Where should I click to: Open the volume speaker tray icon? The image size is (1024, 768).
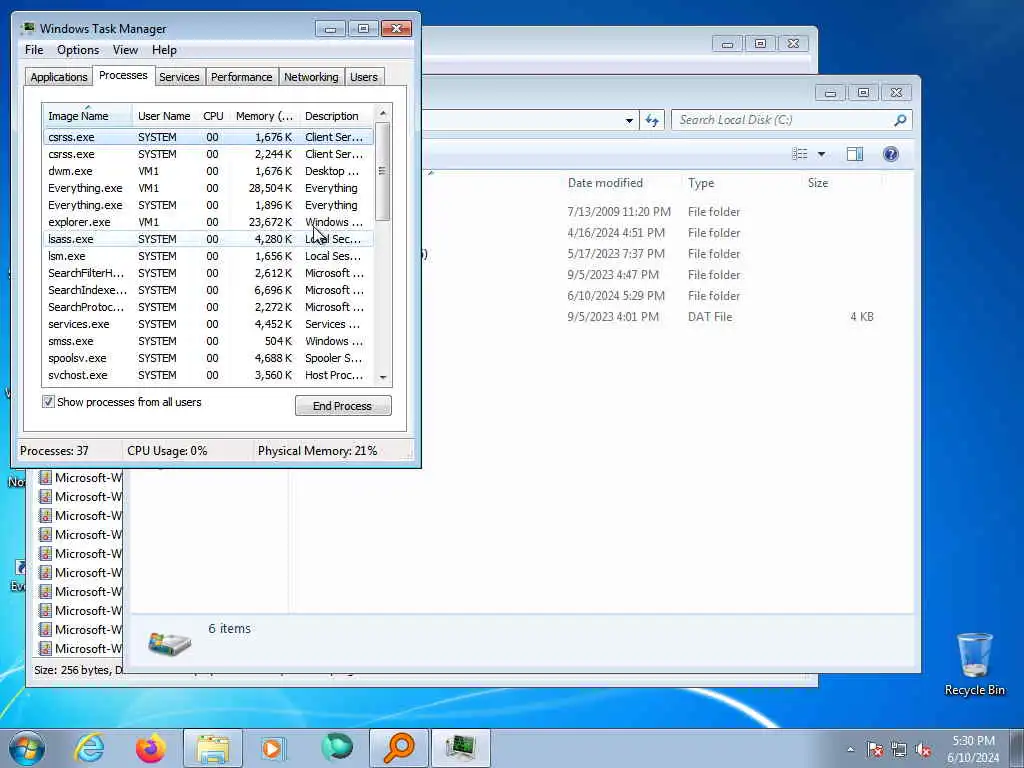(923, 749)
